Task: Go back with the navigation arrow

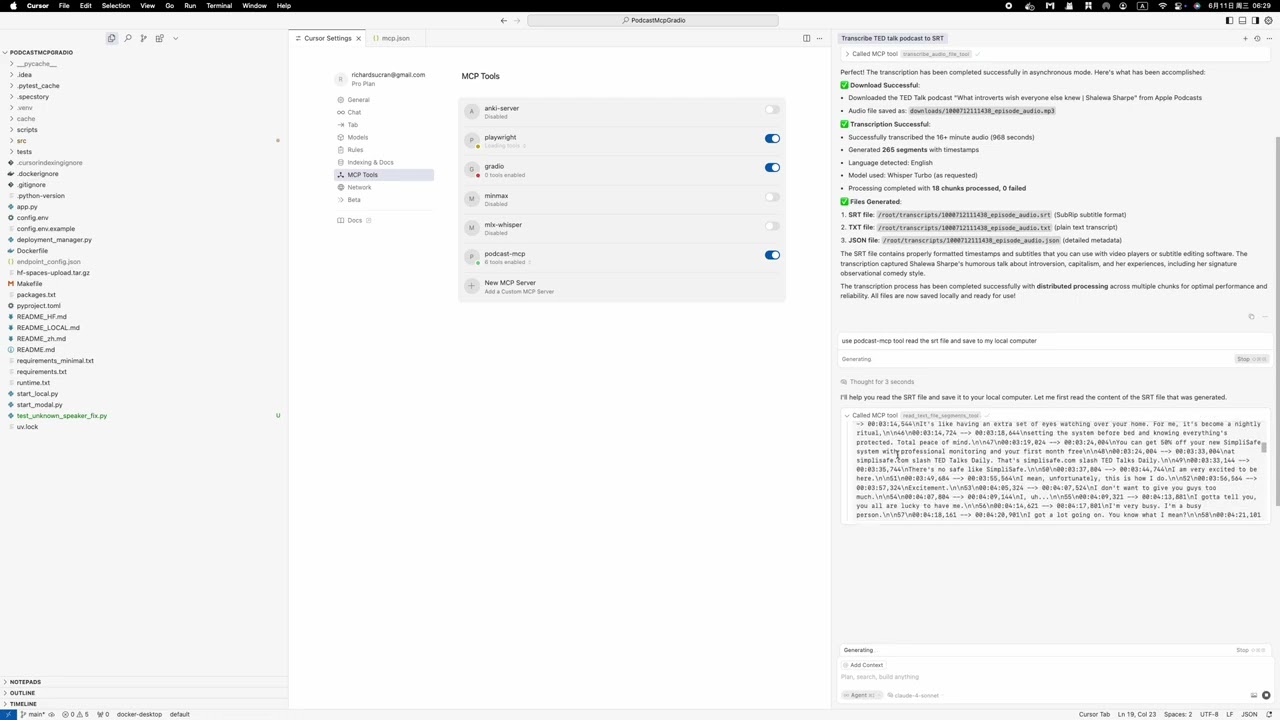Action: (503, 20)
